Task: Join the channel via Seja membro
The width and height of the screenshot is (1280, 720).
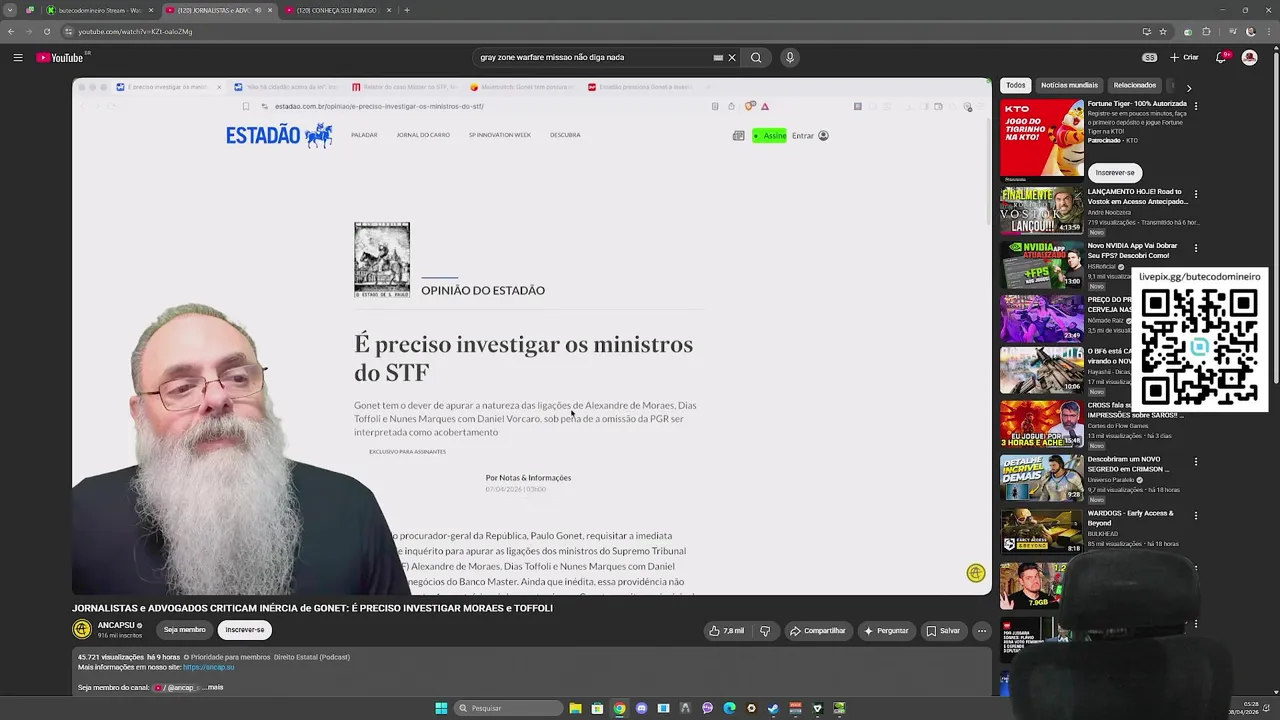Action: tap(185, 630)
